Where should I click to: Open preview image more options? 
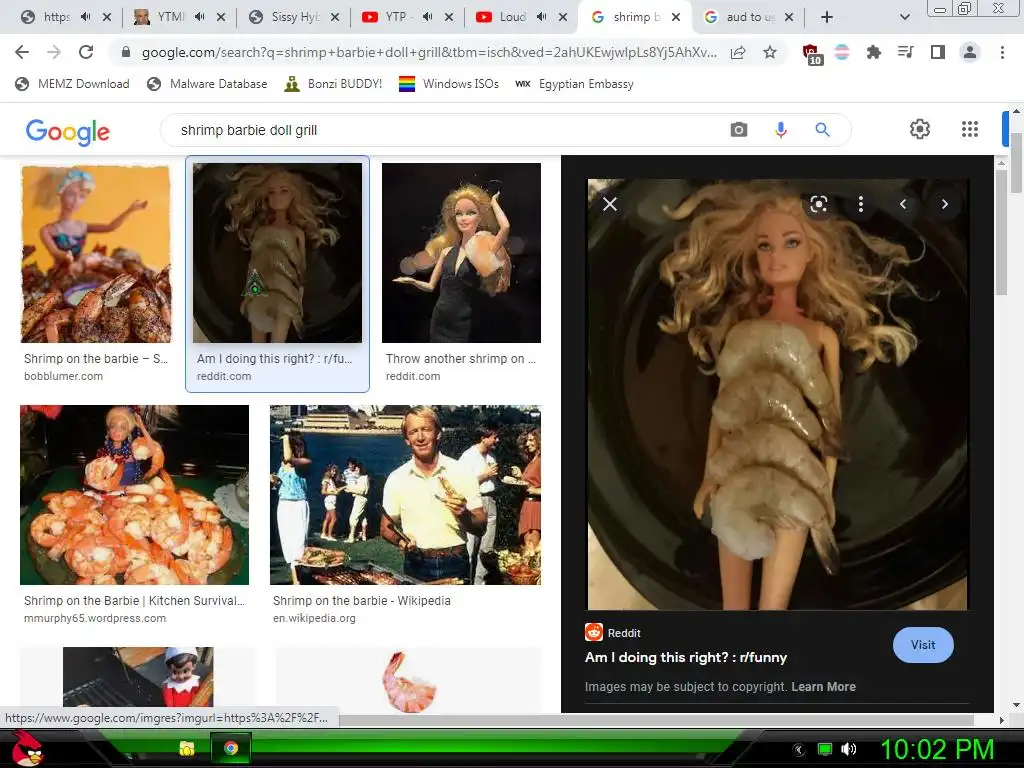tap(861, 204)
